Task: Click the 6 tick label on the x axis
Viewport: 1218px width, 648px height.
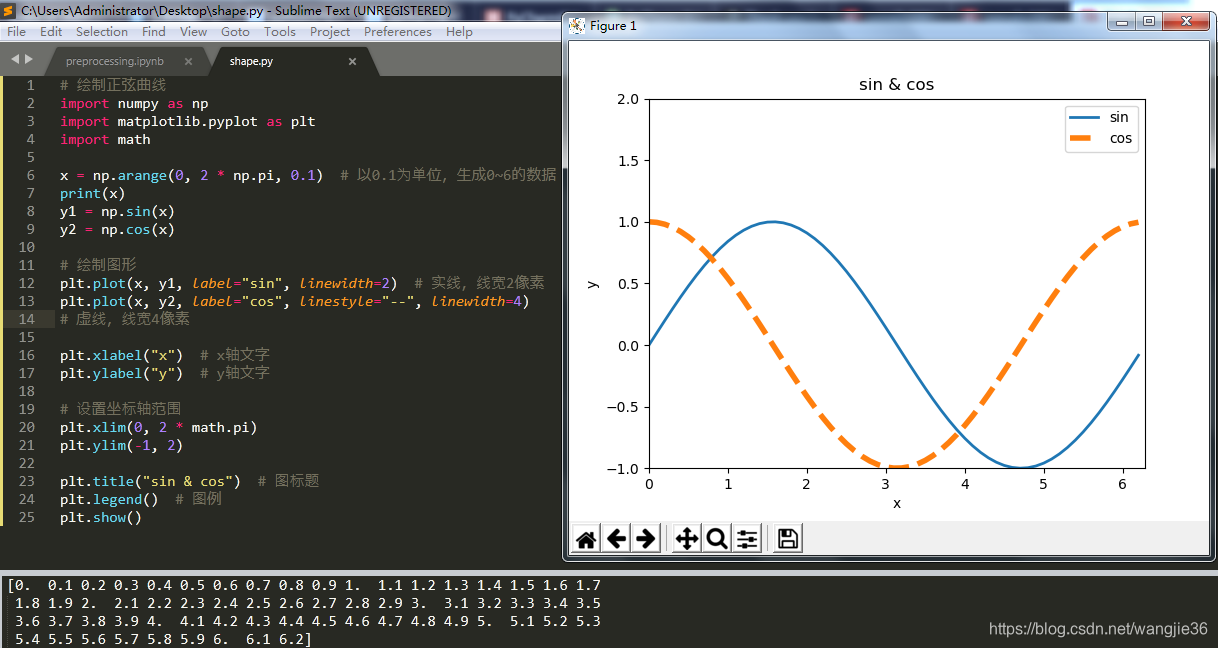Action: click(1122, 484)
